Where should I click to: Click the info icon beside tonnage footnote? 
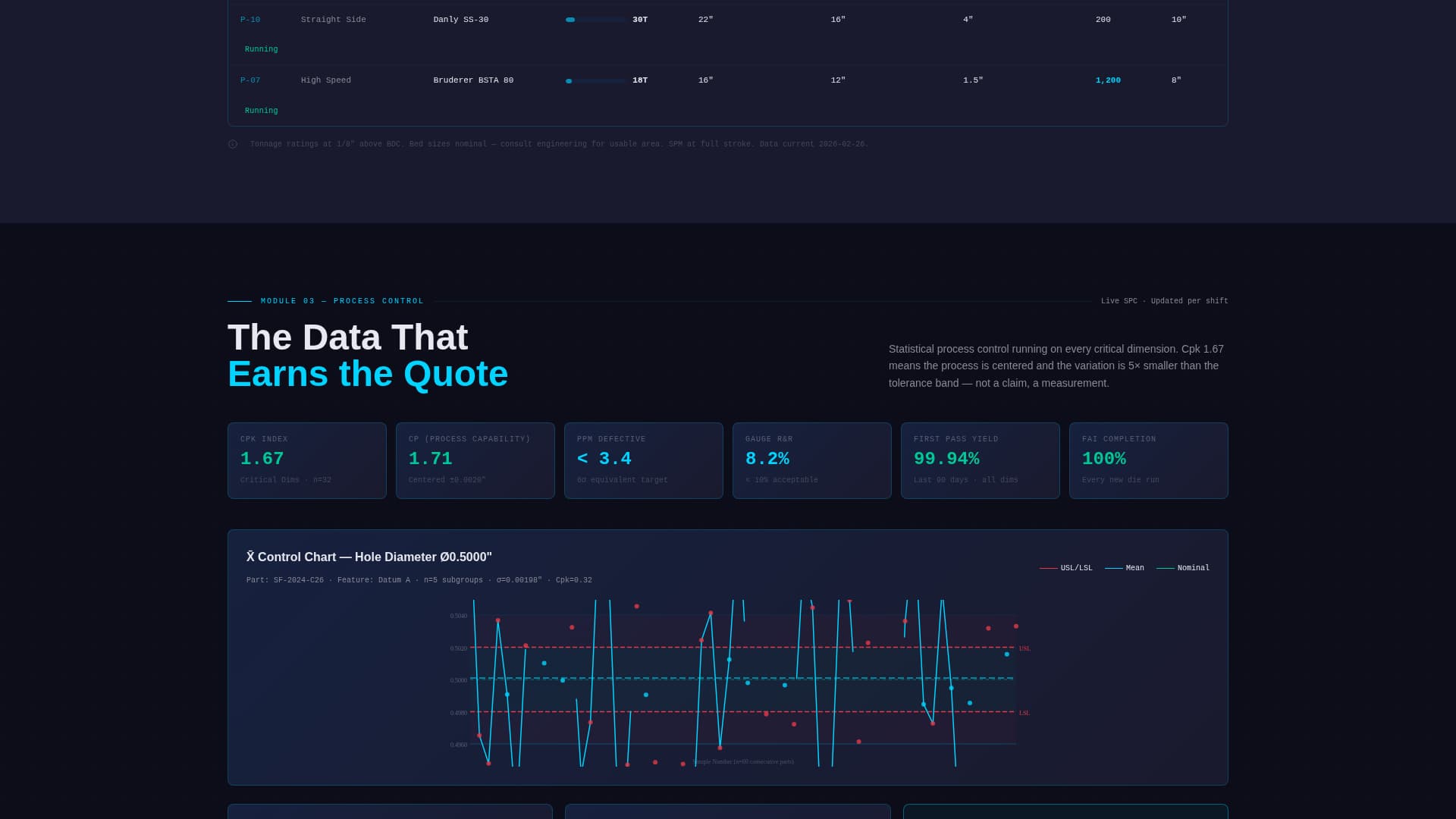coord(233,144)
